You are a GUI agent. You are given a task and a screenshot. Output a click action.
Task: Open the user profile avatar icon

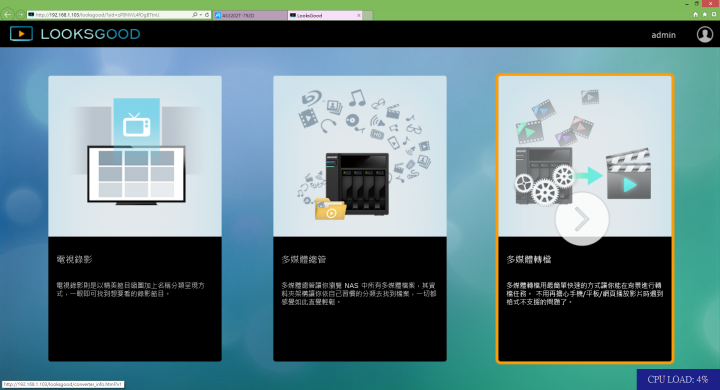705,34
